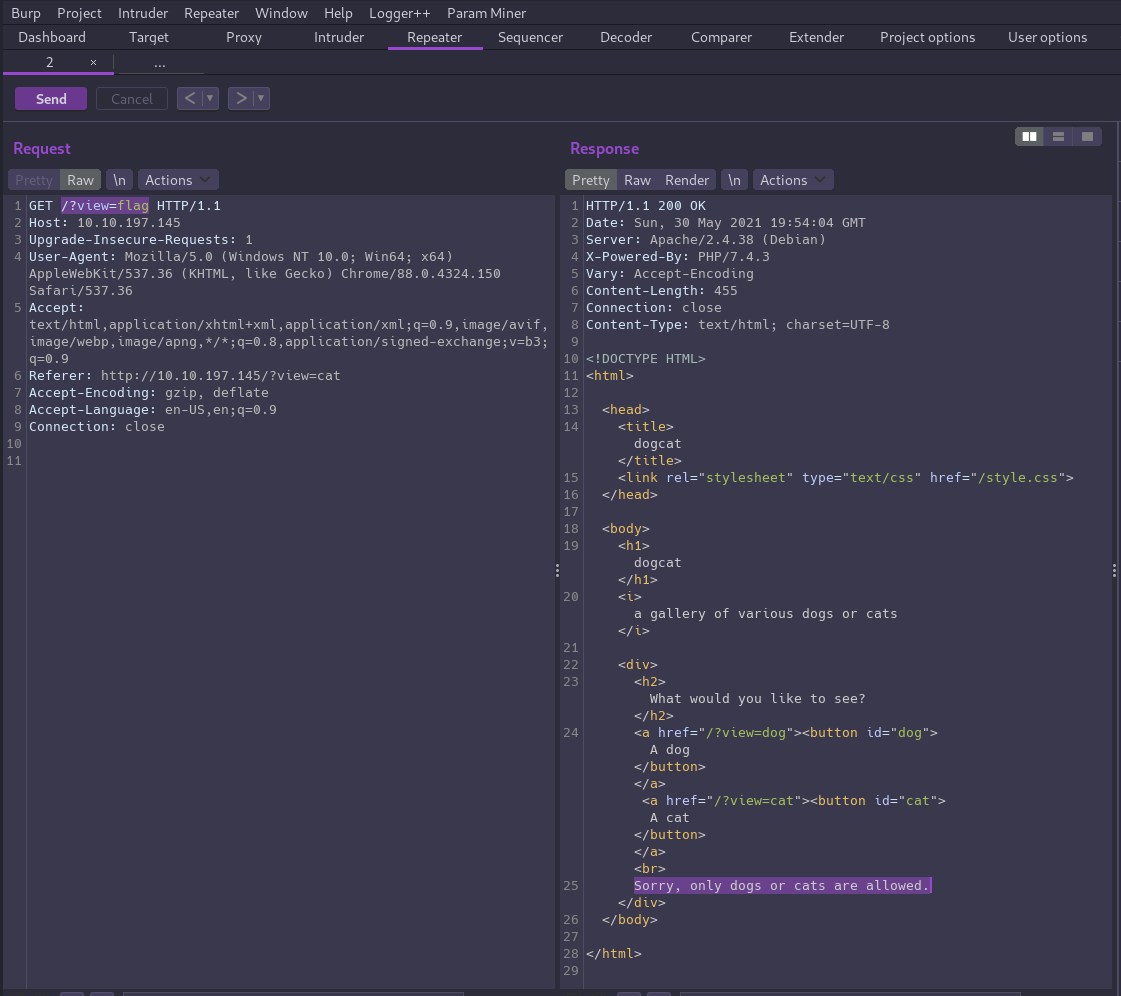
Task: Open the Window menu
Action: (x=281, y=13)
